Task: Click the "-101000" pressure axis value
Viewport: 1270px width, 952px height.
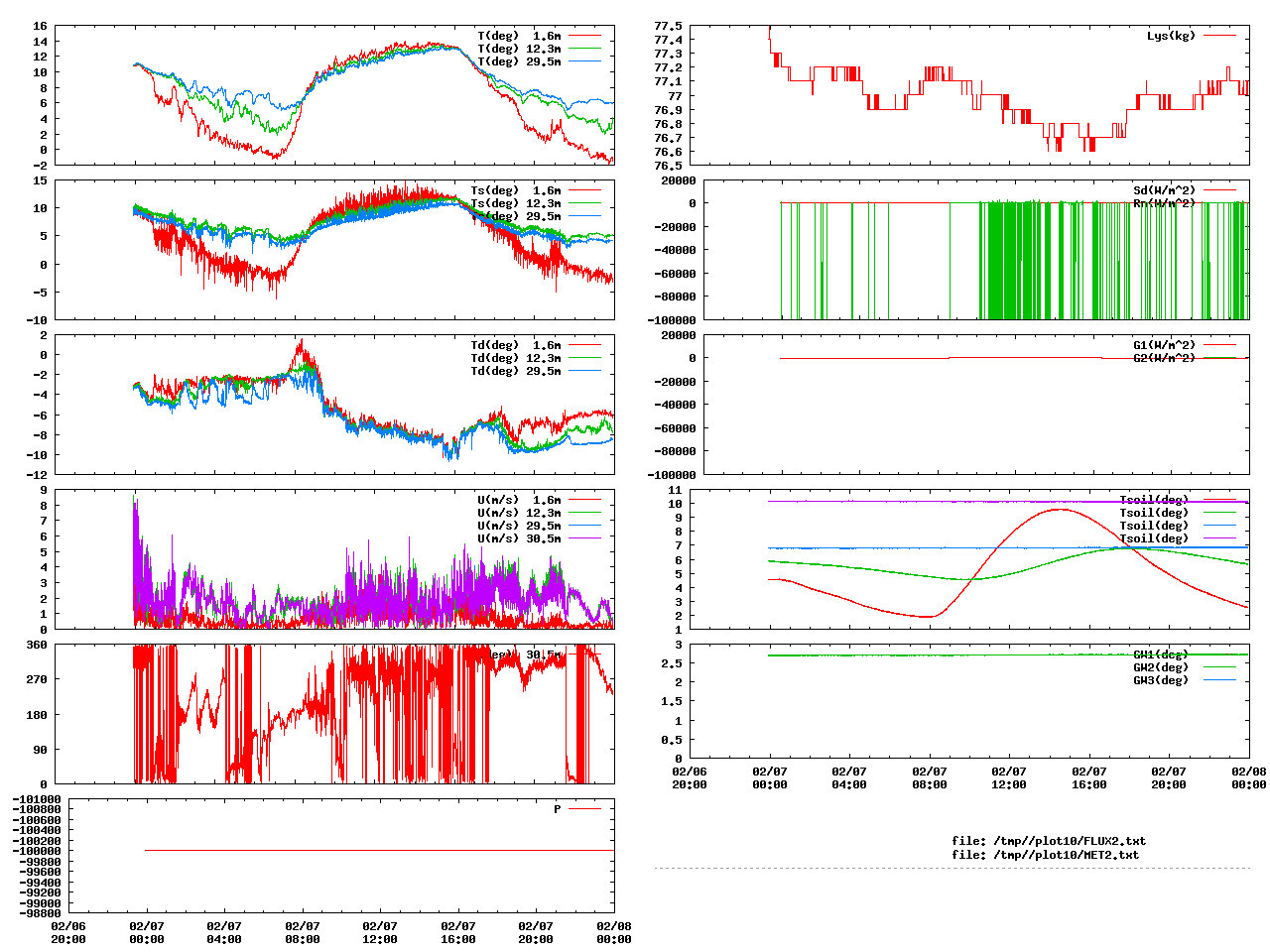Action: click(x=37, y=799)
